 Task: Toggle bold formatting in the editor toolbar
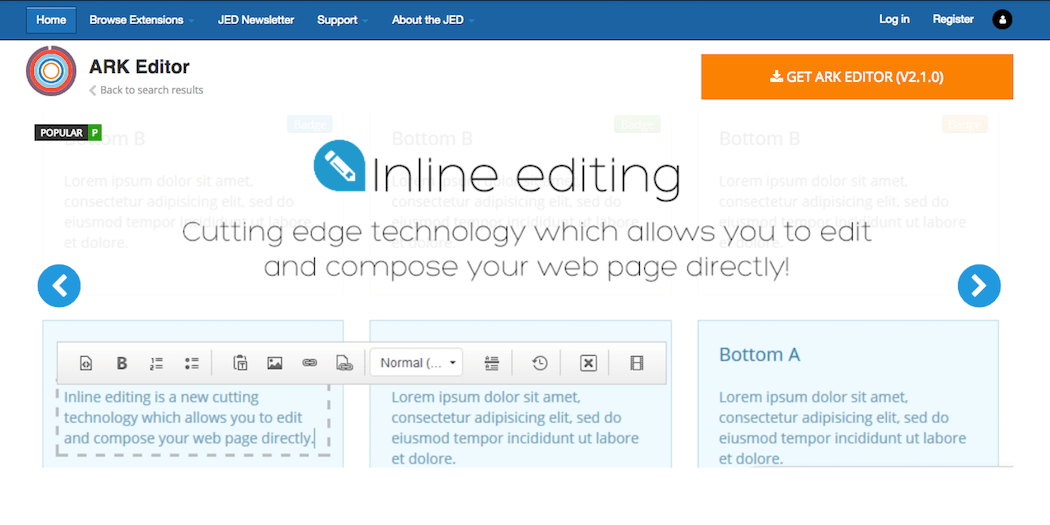122,363
